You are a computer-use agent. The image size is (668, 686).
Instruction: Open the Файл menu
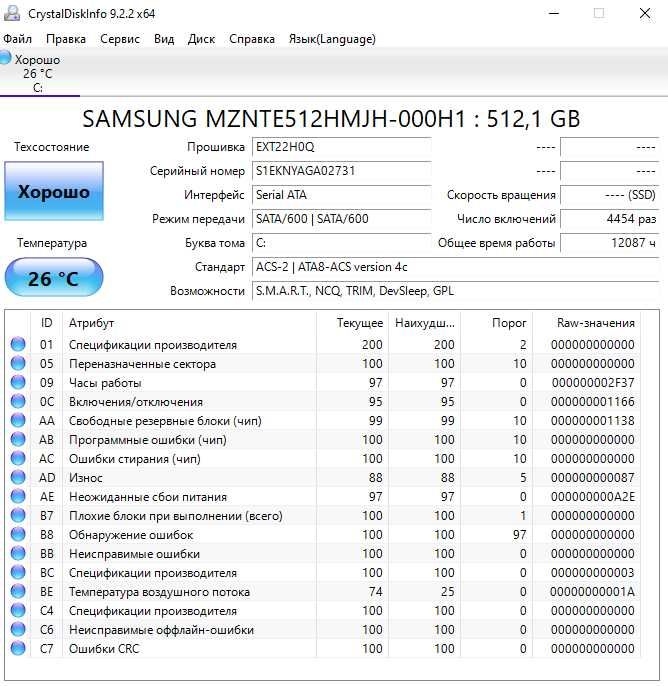17,39
